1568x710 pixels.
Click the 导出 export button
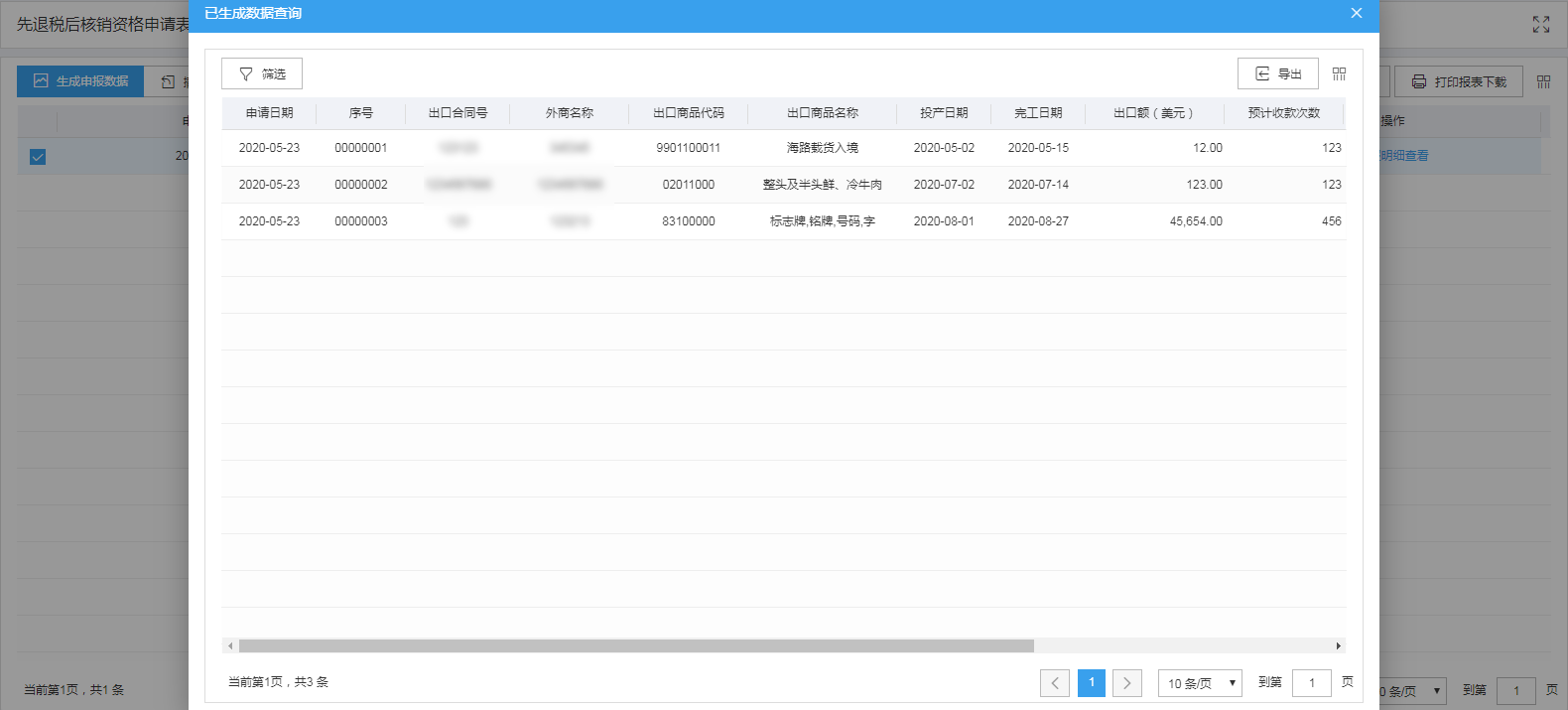(x=1277, y=74)
